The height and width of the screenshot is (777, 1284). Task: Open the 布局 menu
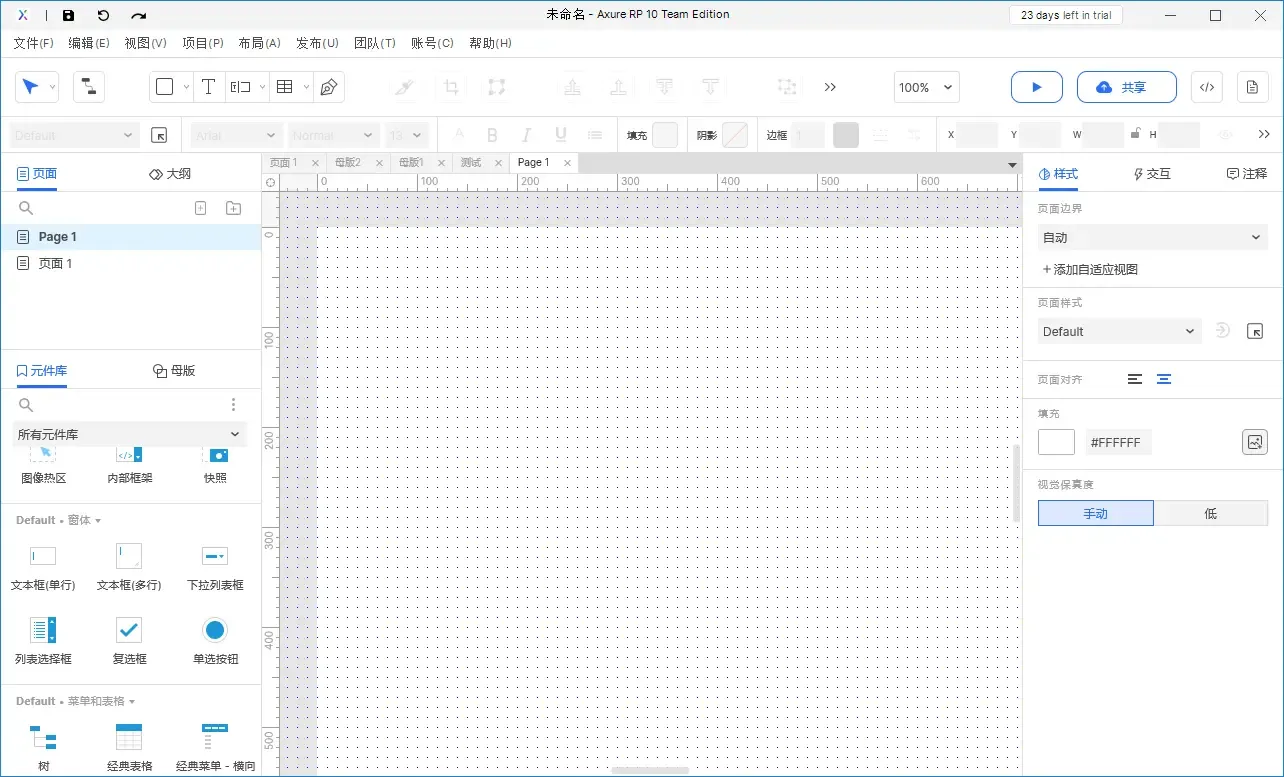pyautogui.click(x=259, y=43)
